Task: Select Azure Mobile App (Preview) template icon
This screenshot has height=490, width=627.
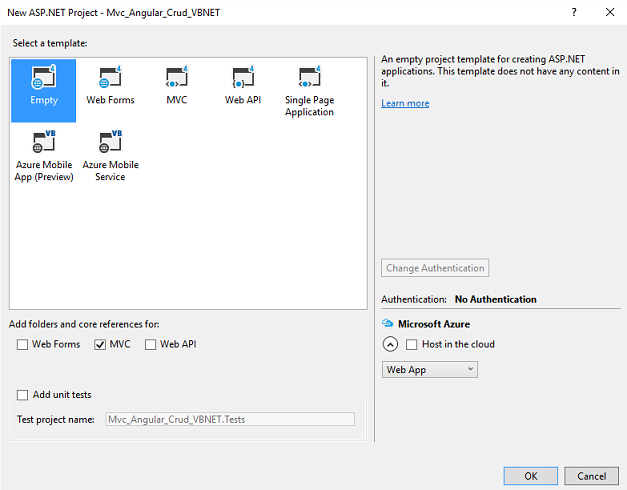Action: tap(44, 142)
